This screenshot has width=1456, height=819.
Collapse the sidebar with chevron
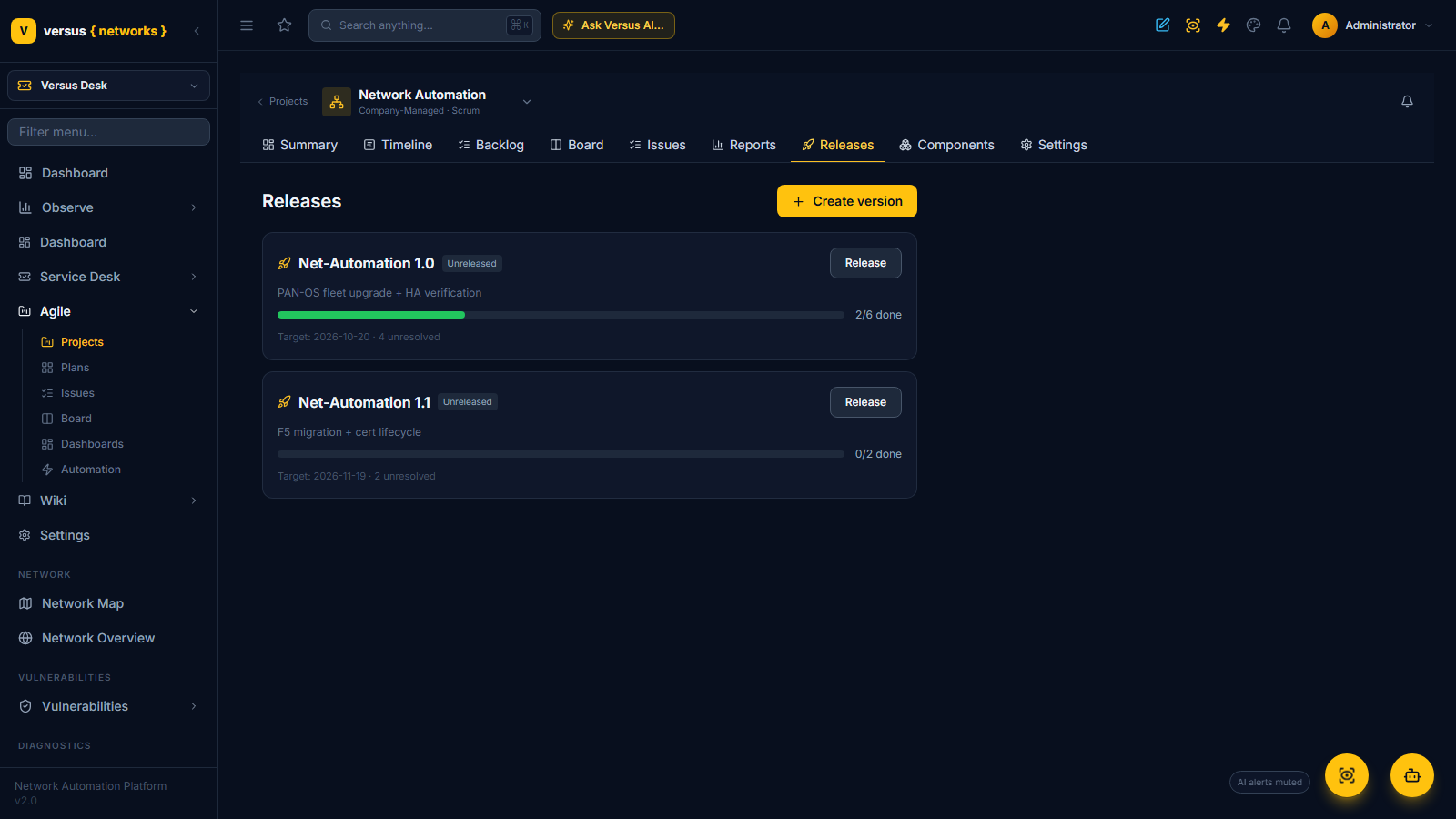(x=197, y=31)
